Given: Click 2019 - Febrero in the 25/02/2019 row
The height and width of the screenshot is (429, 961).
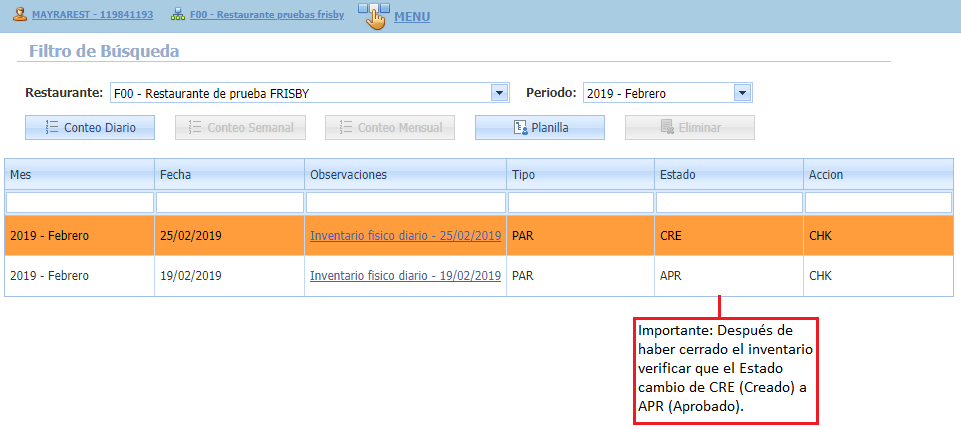Looking at the screenshot, I should click(50, 235).
